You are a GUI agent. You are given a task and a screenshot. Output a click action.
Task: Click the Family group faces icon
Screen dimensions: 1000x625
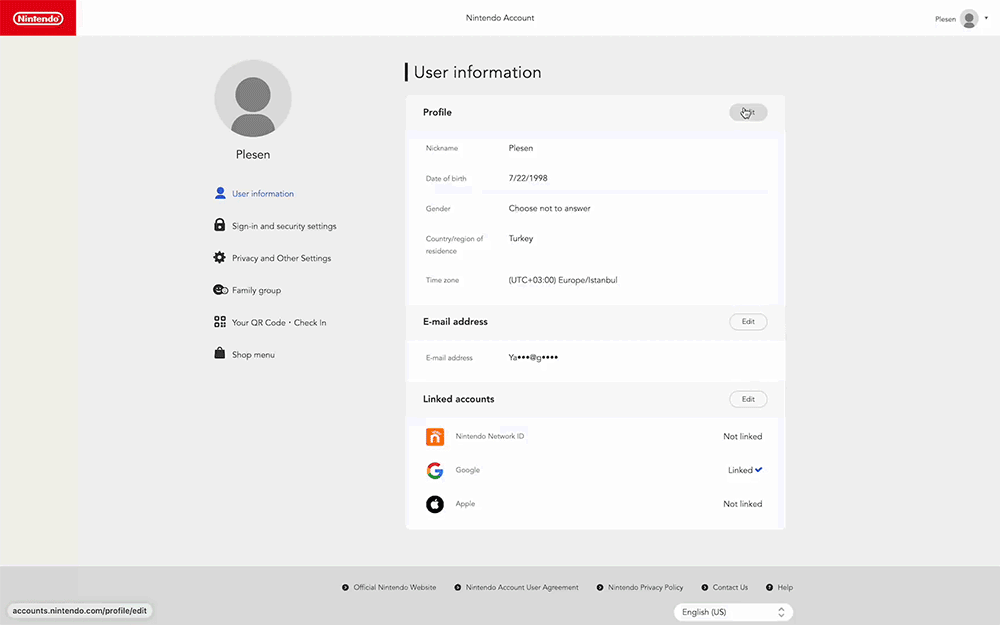point(220,290)
